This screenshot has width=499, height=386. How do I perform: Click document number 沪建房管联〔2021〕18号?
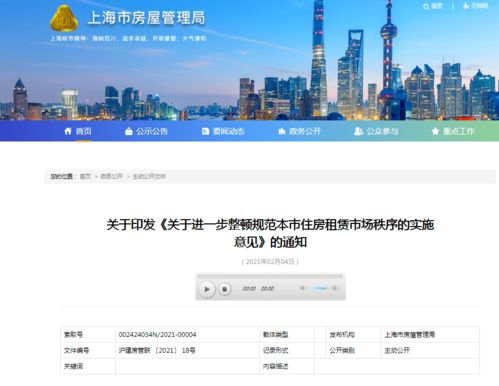pyautogui.click(x=157, y=350)
